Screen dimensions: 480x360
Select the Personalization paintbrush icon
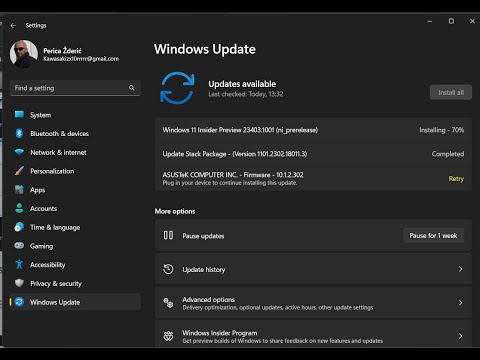pos(19,171)
